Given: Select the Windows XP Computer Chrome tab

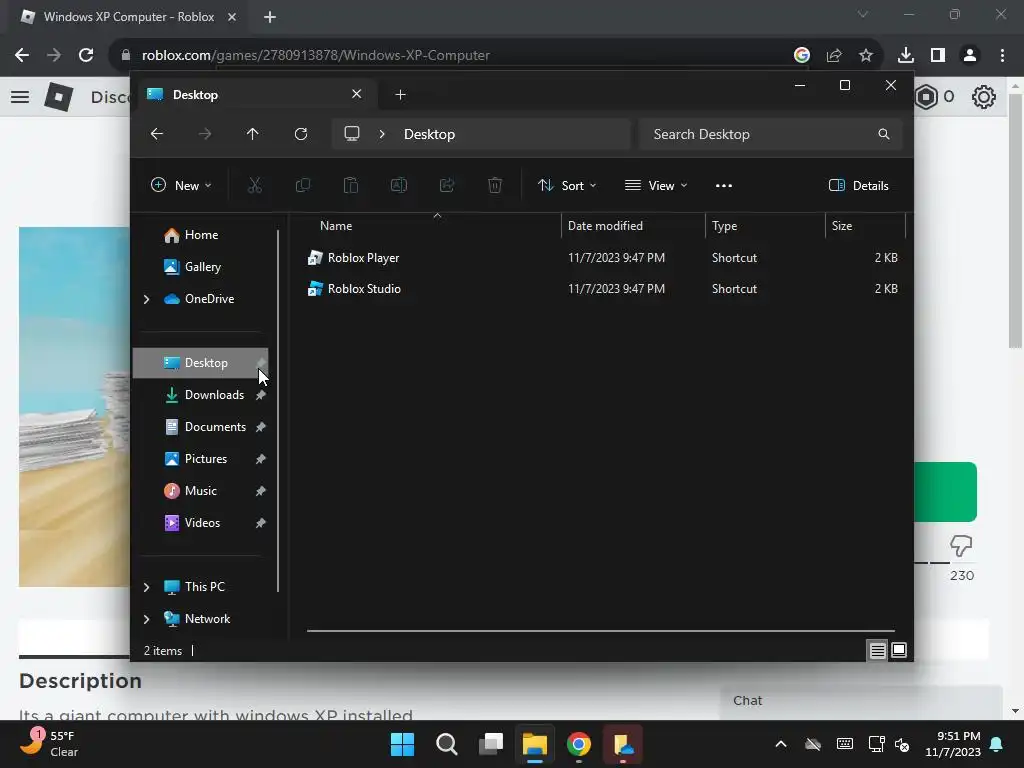Looking at the screenshot, I should pyautogui.click(x=129, y=17).
